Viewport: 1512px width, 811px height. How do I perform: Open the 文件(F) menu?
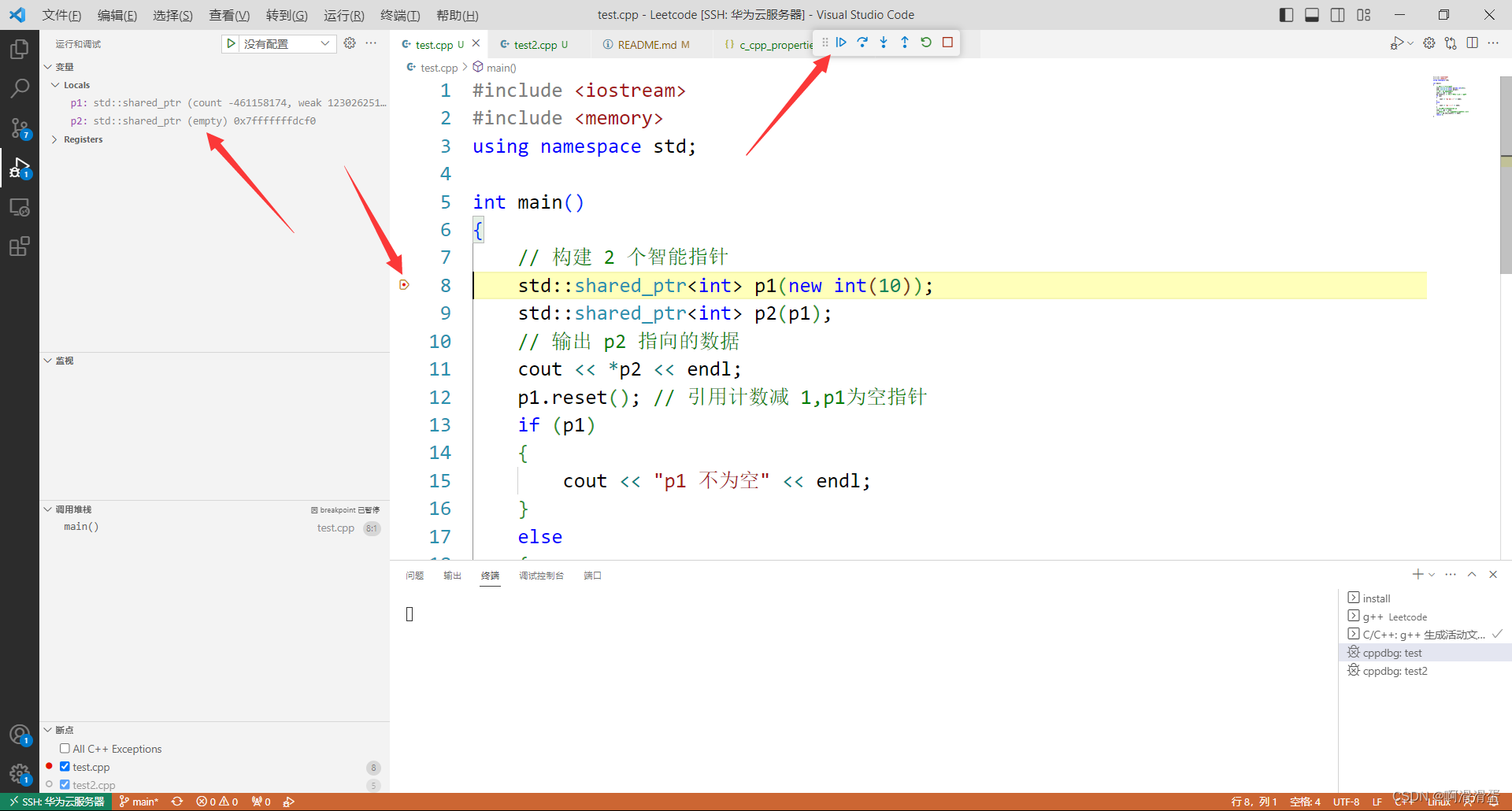coord(61,15)
